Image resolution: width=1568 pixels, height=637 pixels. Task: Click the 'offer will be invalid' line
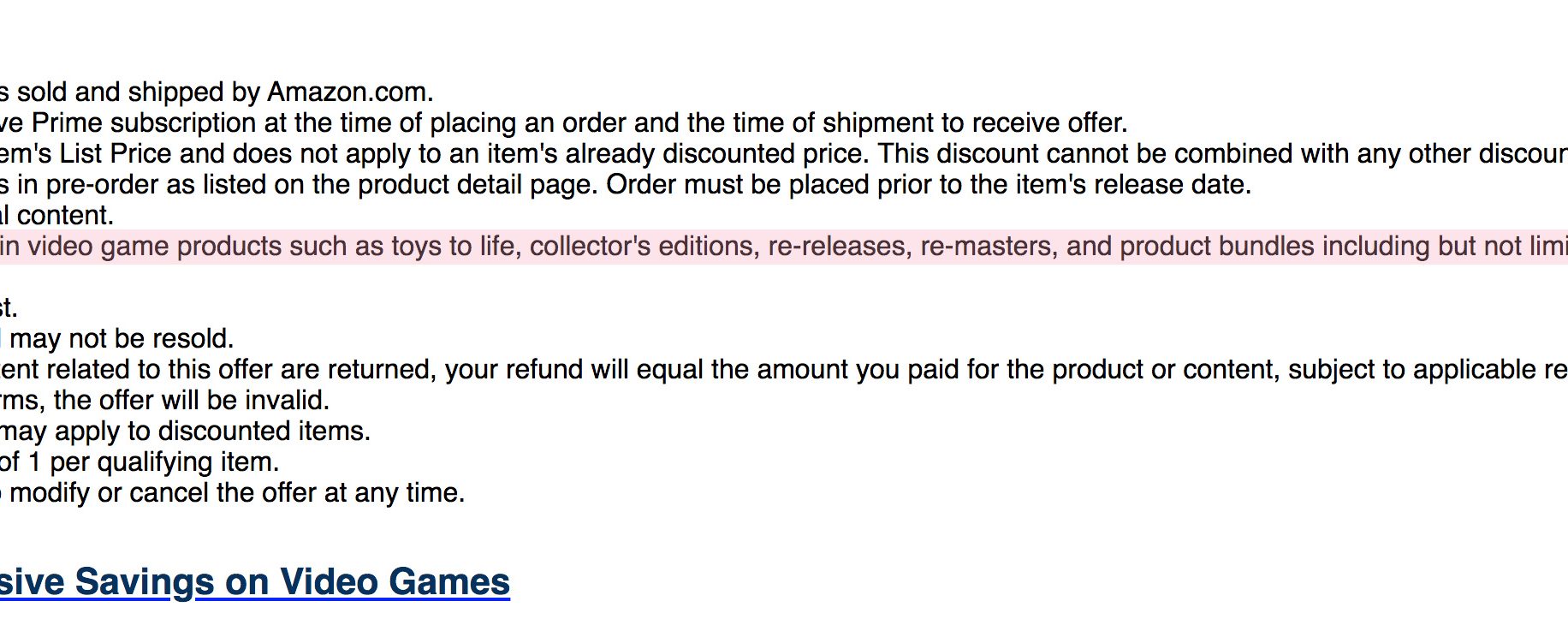[x=165, y=401]
